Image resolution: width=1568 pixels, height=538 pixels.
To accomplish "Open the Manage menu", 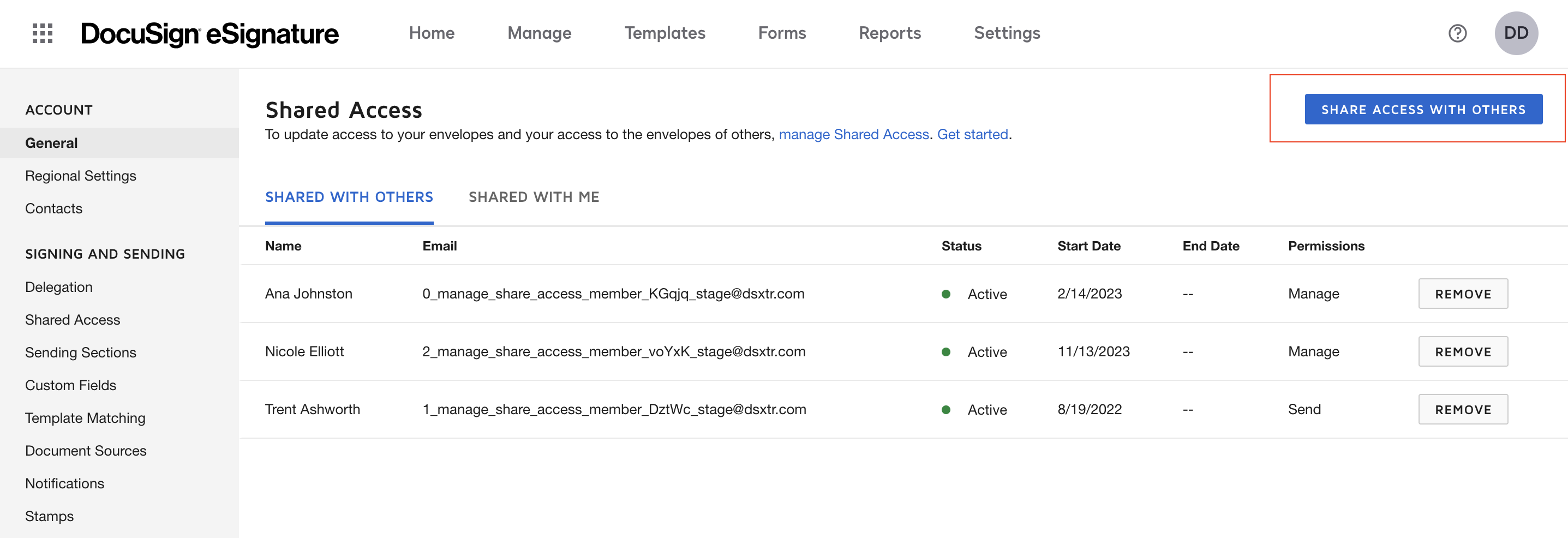I will 538,33.
